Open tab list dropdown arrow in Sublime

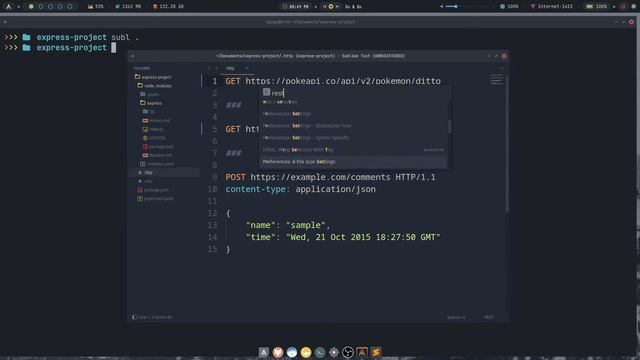click(502, 68)
